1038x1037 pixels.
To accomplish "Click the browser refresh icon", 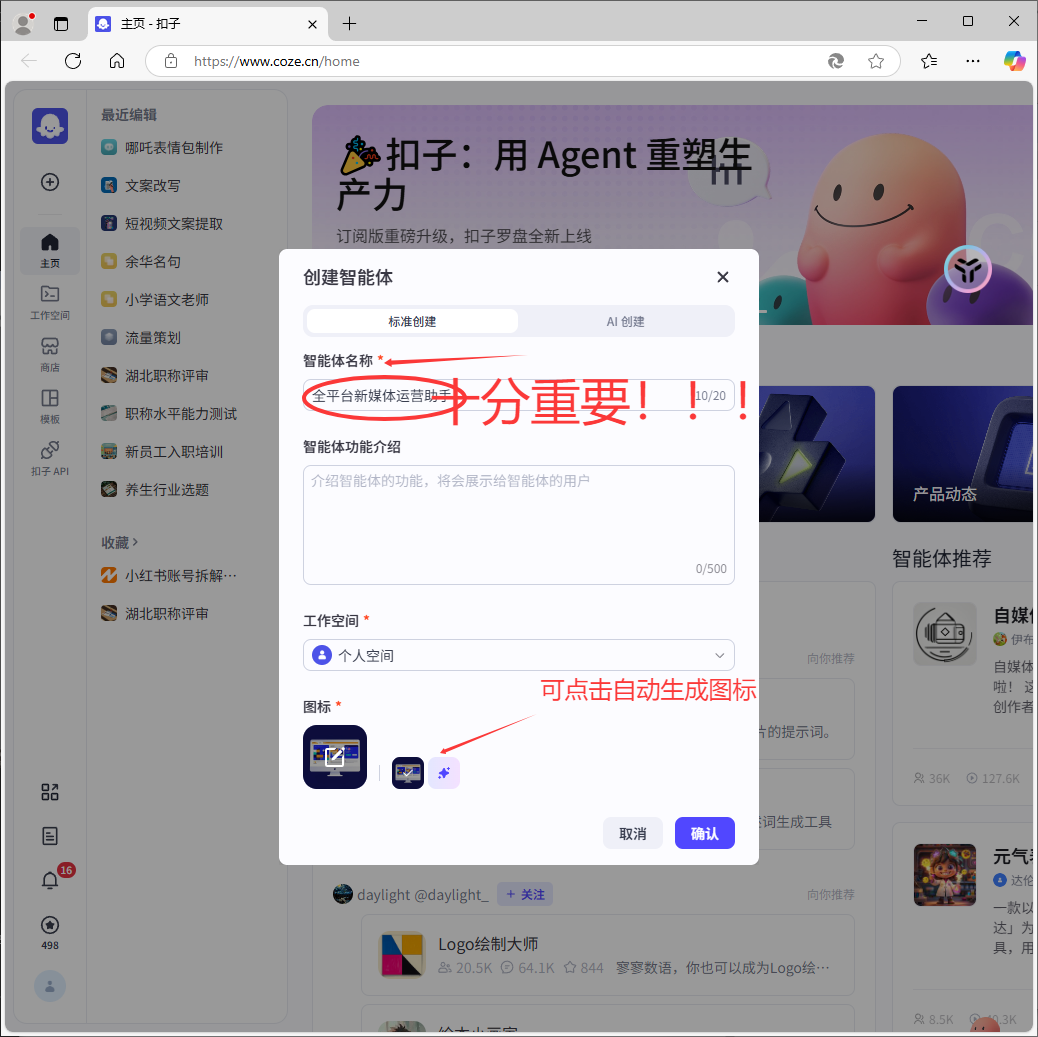I will [73, 61].
